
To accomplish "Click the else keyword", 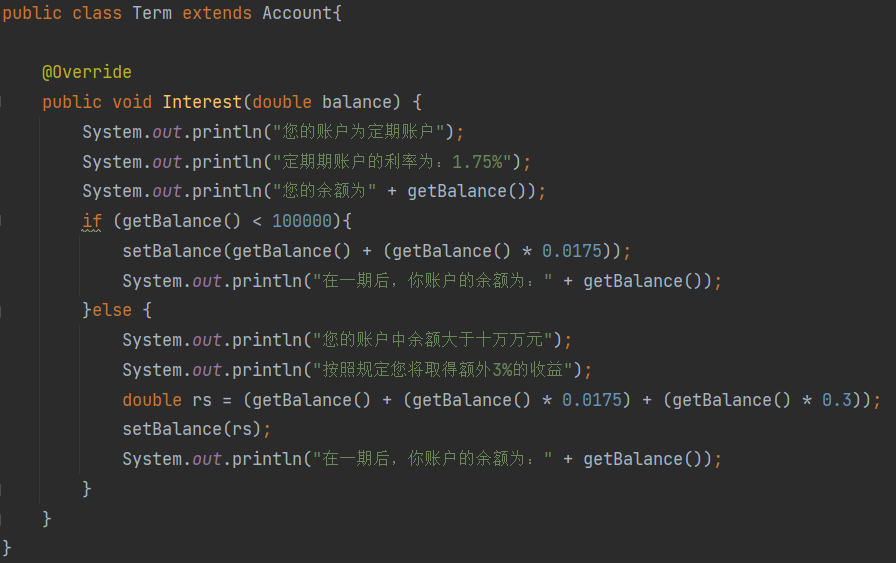I will point(112,310).
